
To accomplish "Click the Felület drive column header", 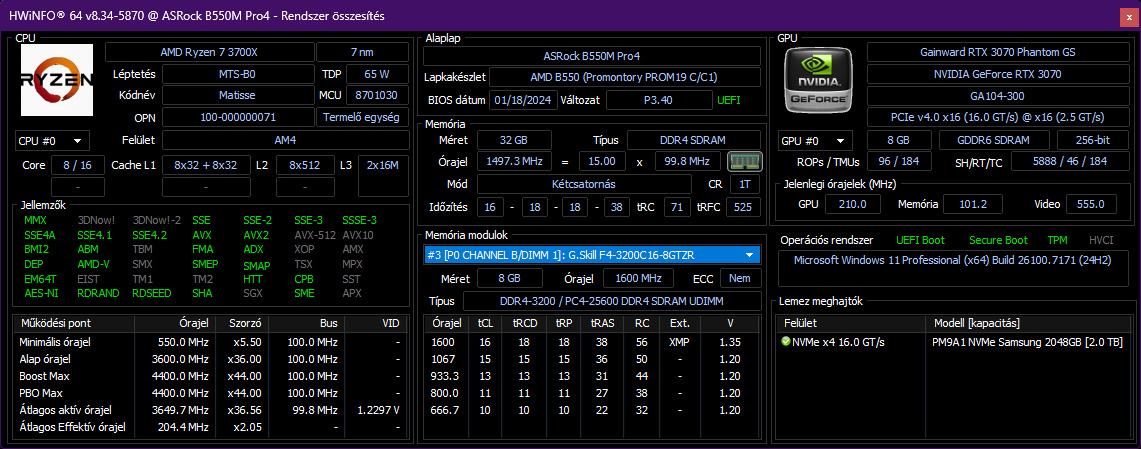I will [x=851, y=322].
